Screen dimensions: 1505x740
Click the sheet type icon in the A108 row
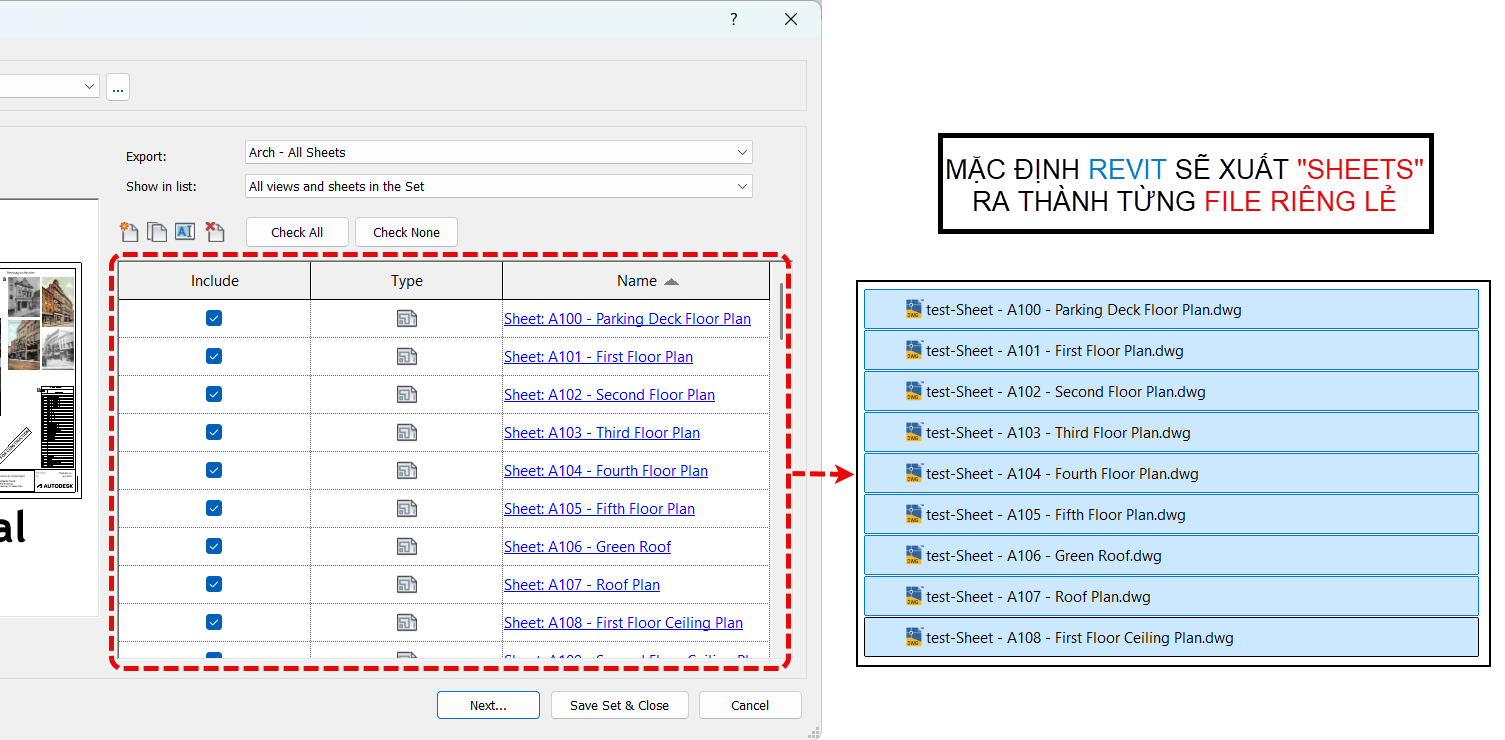(407, 623)
